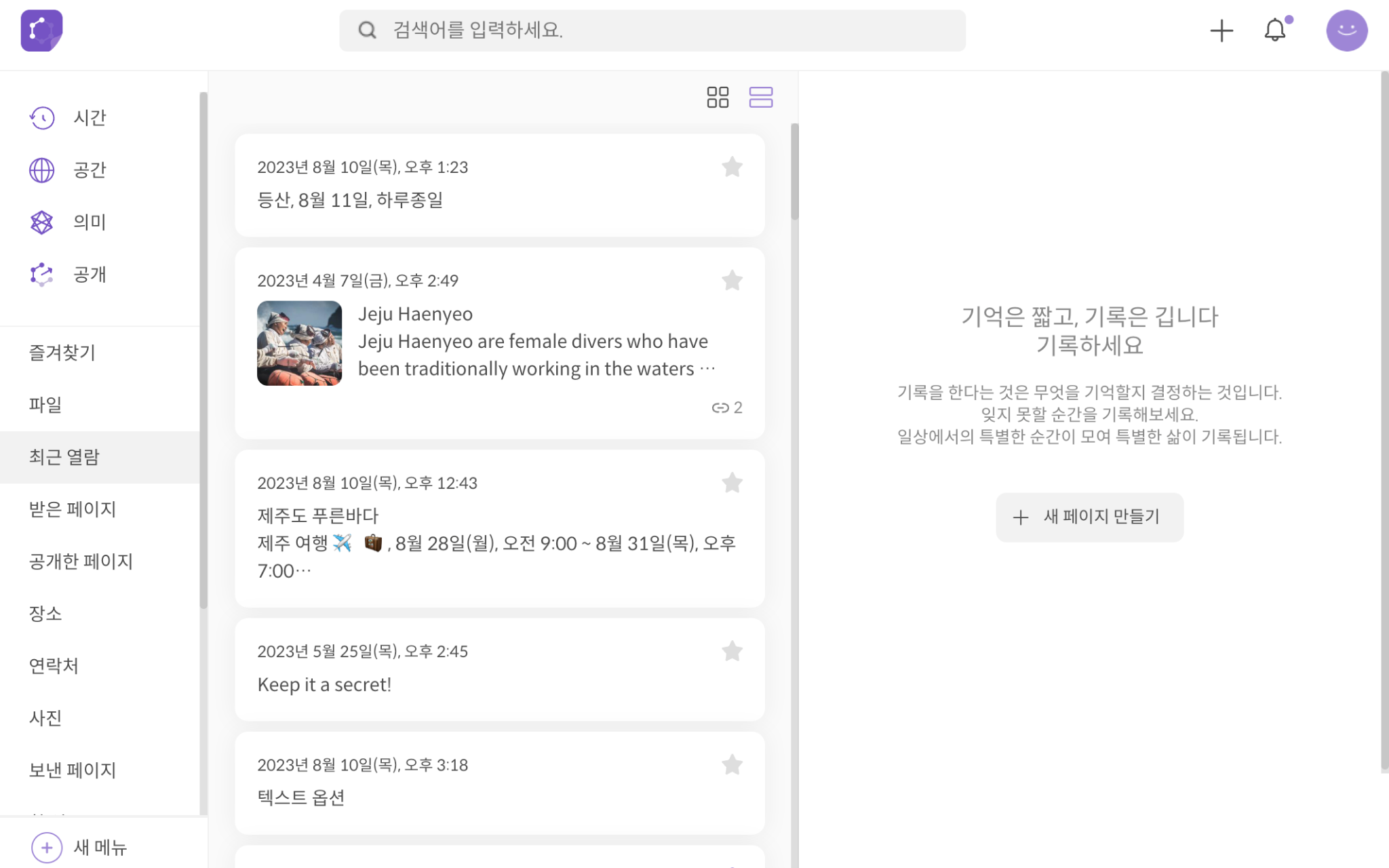Focus the search field 검색어를 입력하세요

click(x=652, y=31)
